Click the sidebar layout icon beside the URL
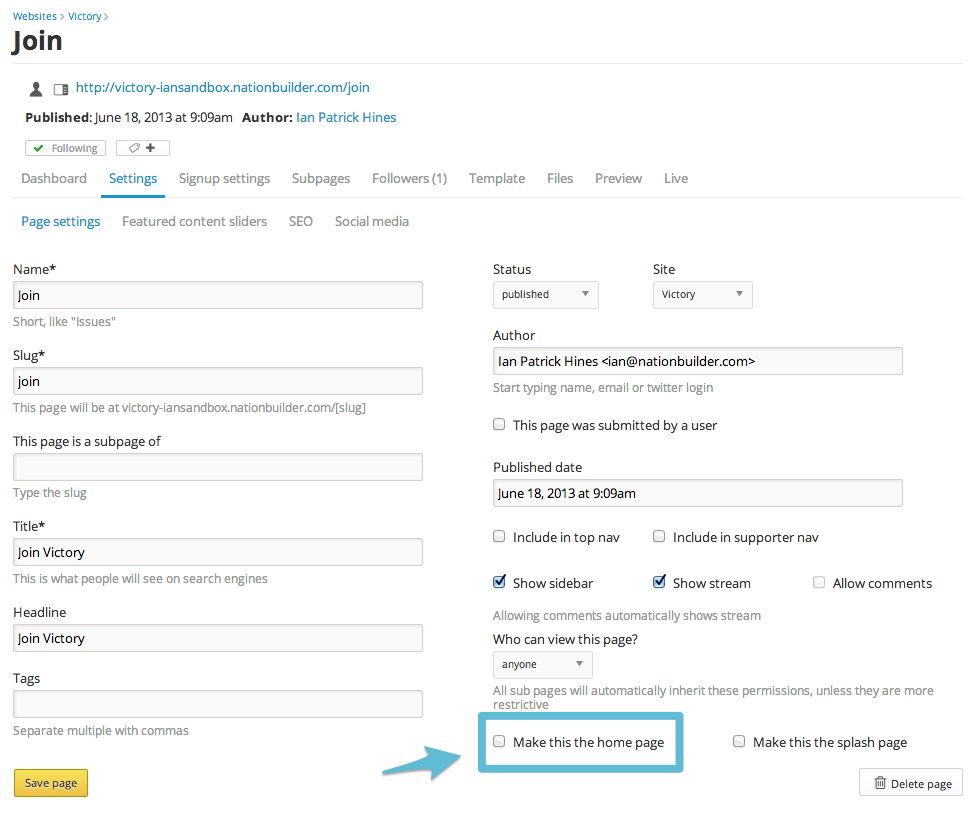The height and width of the screenshot is (826, 980). coord(61,89)
